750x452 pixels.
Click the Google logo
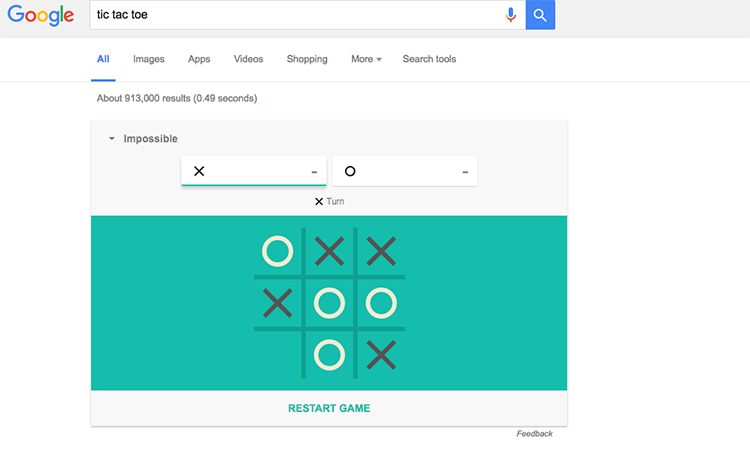pos(41,15)
